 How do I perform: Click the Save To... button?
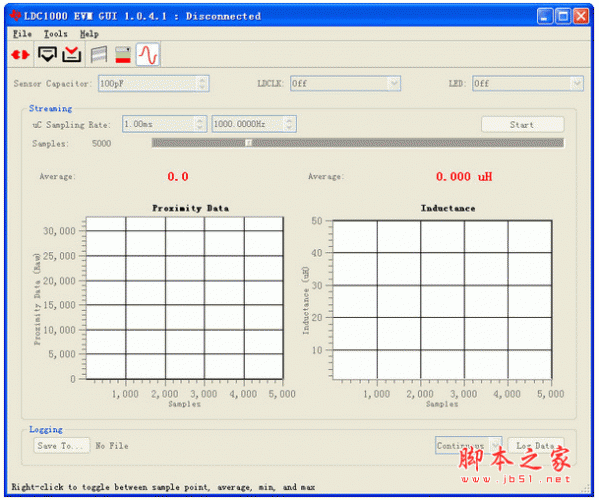coord(62,446)
